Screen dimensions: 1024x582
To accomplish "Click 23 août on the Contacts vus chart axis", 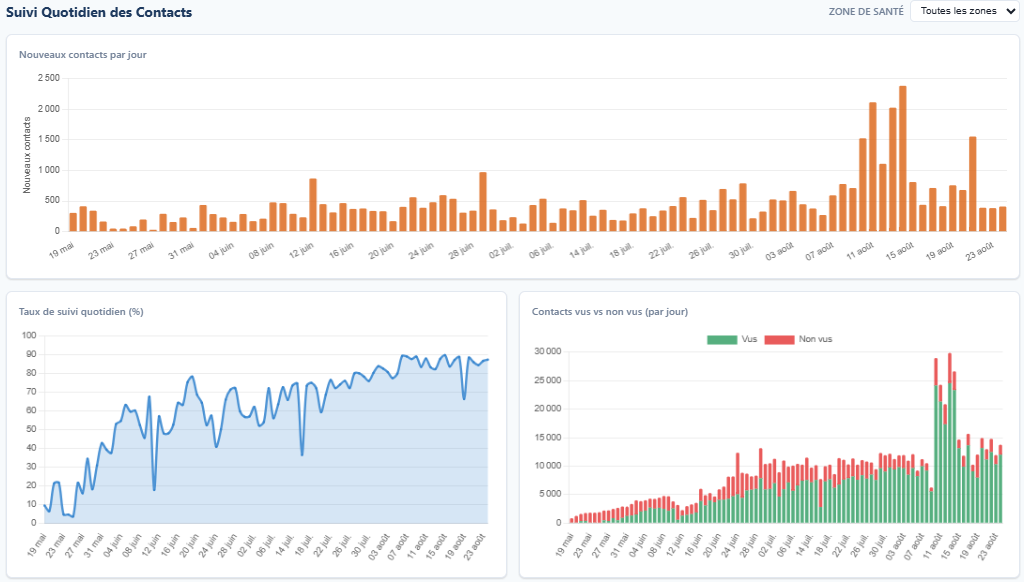I will (x=988, y=545).
